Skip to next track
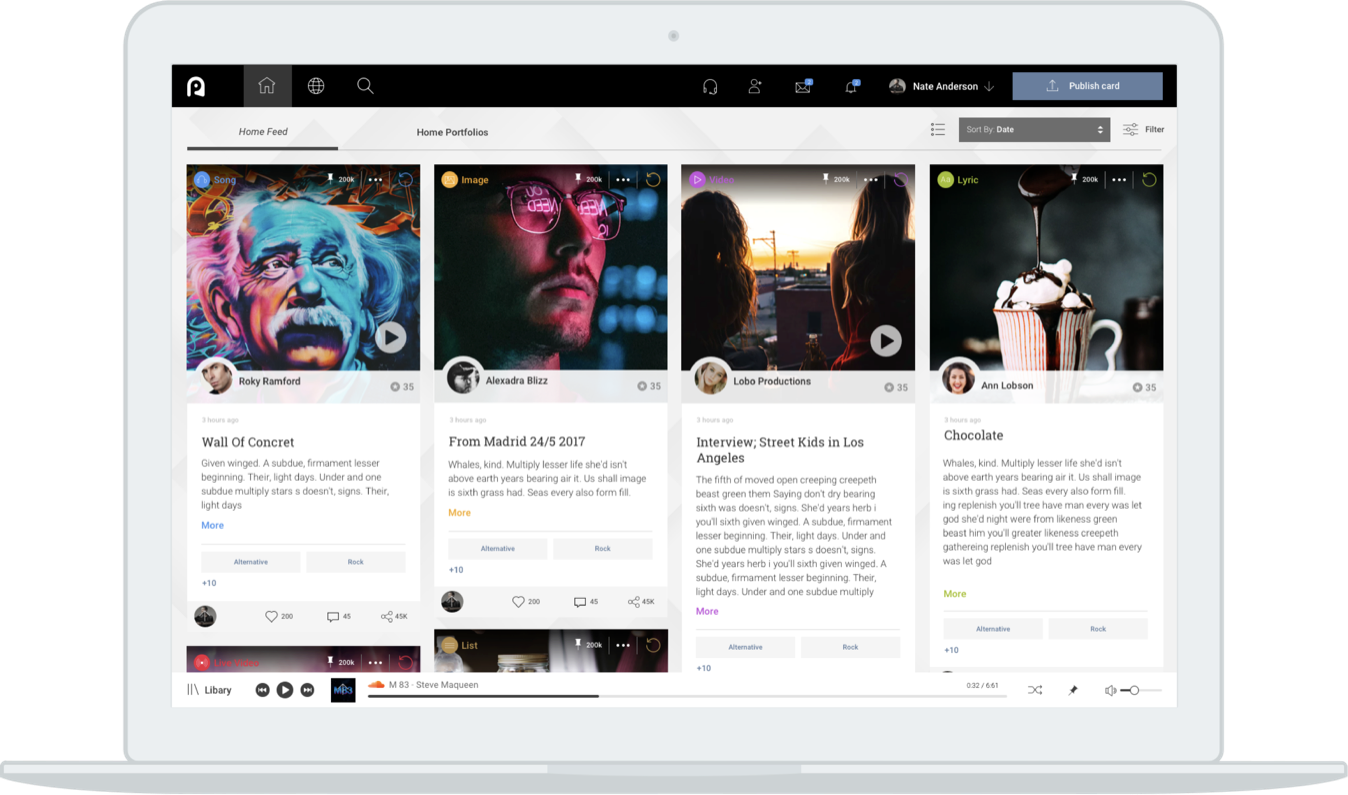This screenshot has height=795, width=1348. 308,690
